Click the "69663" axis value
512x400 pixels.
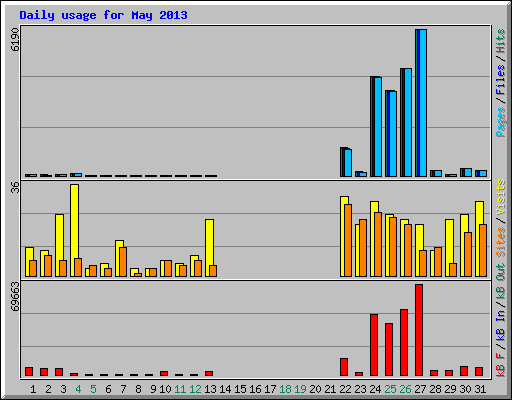pos(15,296)
